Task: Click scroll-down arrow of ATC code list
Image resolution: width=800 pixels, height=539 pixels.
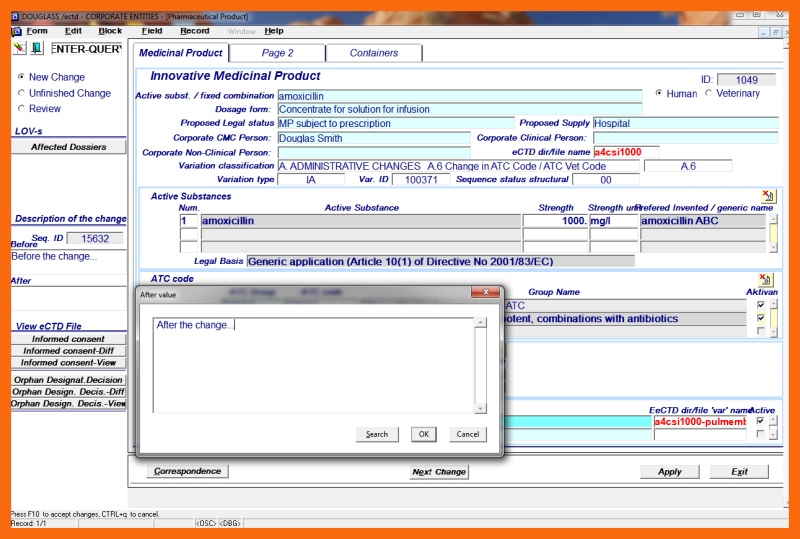Action: tap(774, 332)
